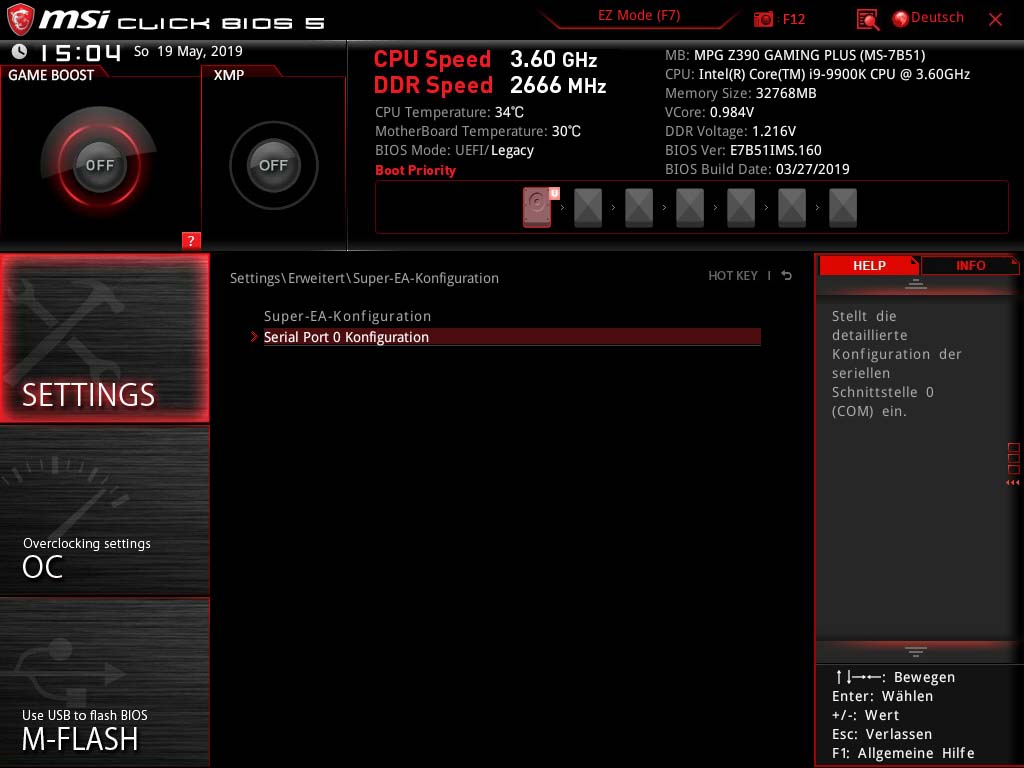This screenshot has width=1024, height=768.
Task: Click the DDR Voltage 1.216V reading
Action: (x=730, y=131)
